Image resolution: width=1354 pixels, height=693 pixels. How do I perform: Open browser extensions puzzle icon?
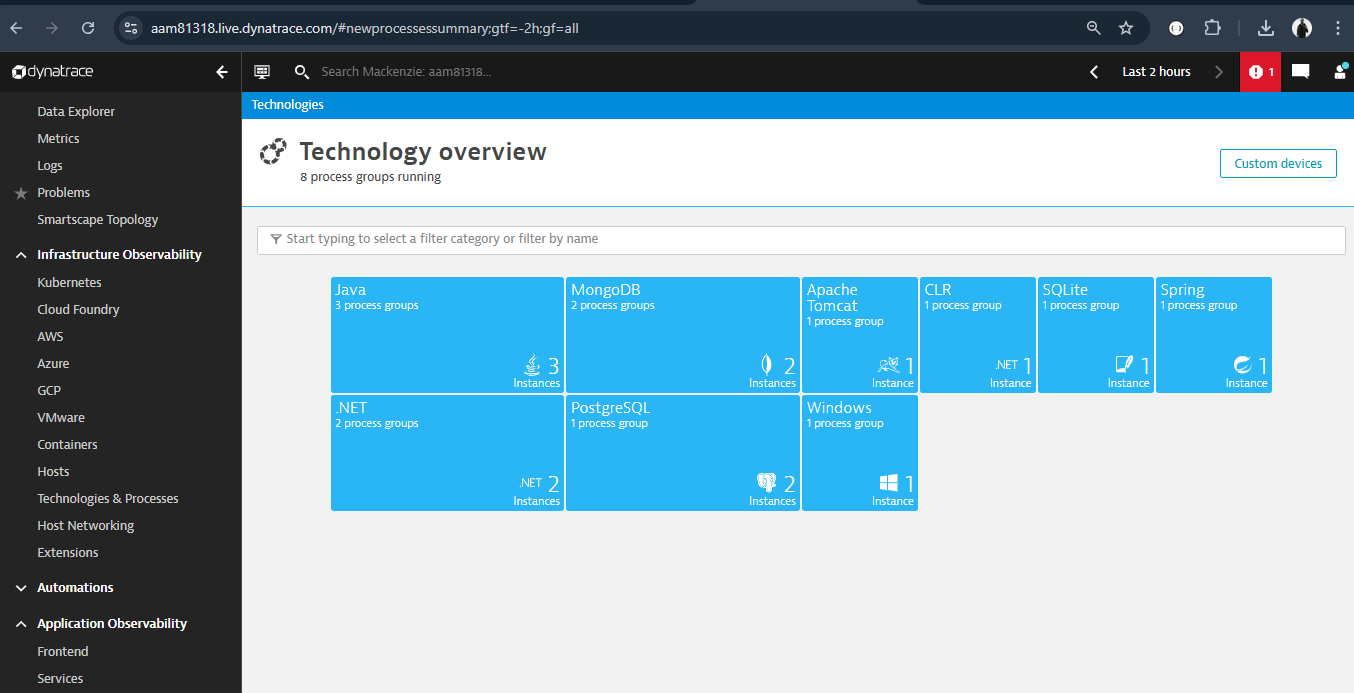[1212, 28]
